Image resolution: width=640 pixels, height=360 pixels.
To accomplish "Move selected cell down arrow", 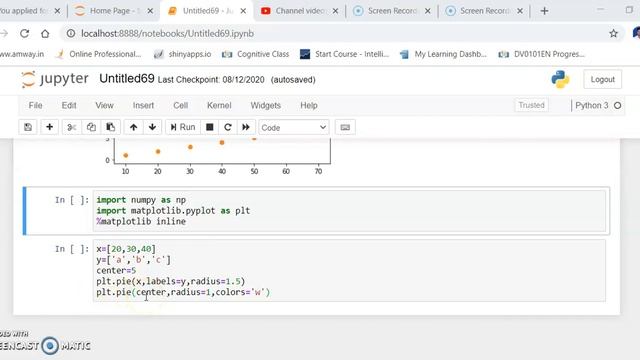I will [x=152, y=127].
